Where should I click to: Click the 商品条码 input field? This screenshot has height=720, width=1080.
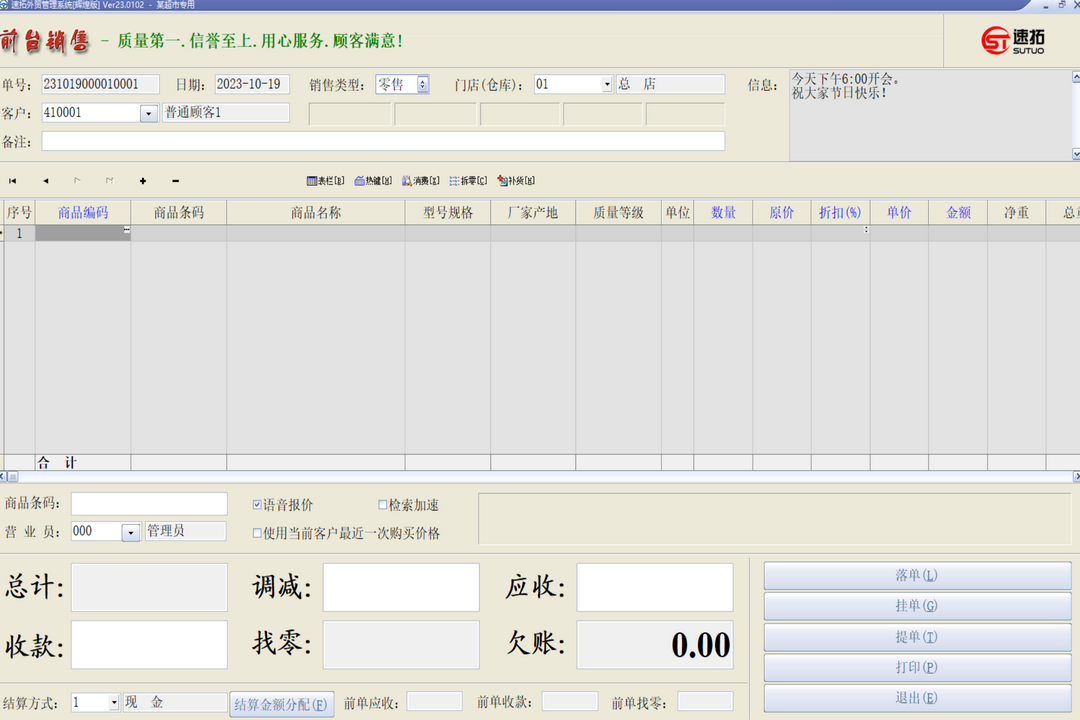pyautogui.click(x=149, y=504)
